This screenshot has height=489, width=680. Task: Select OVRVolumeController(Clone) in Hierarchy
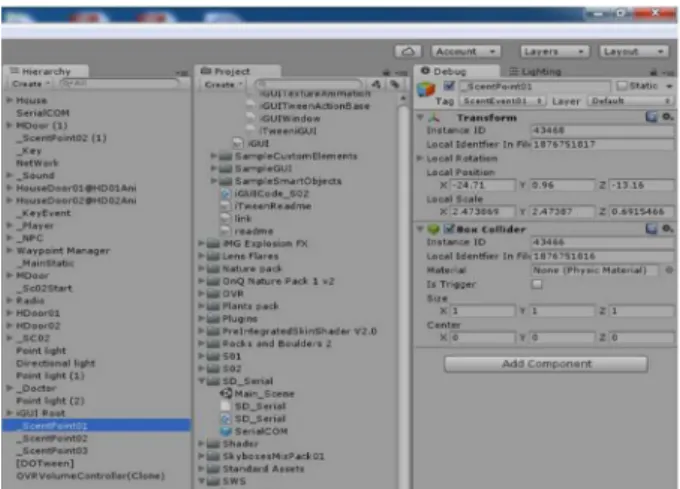90,476
